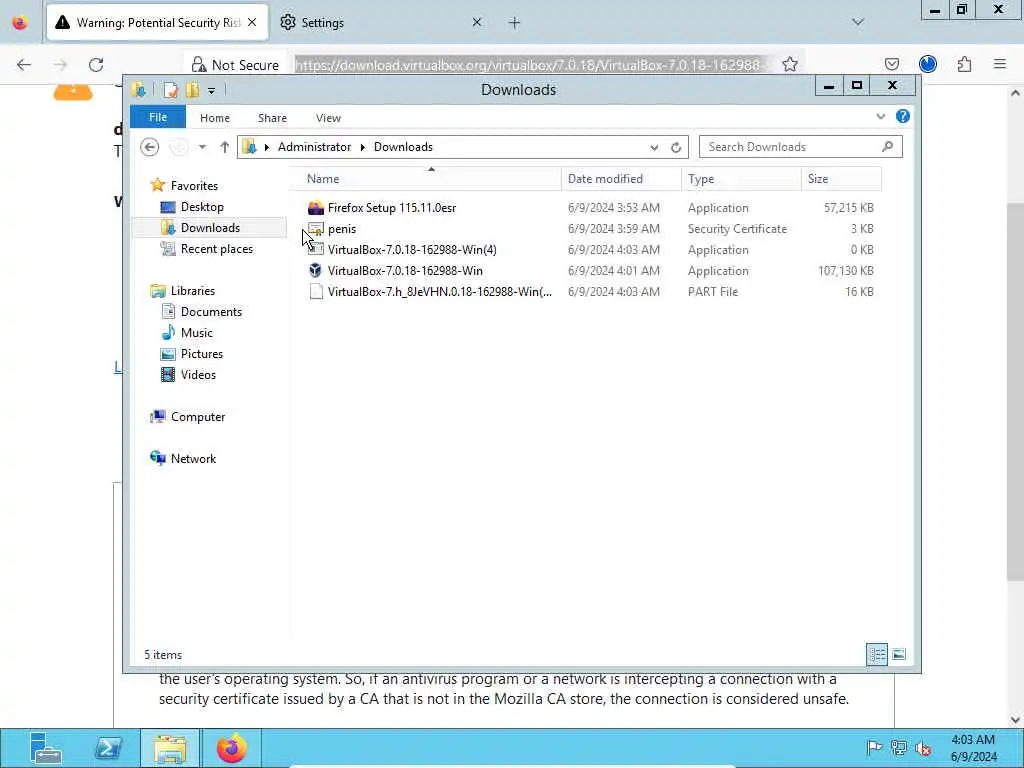Click the up one level arrow in Explorer
1024x768 pixels.
tap(224, 147)
